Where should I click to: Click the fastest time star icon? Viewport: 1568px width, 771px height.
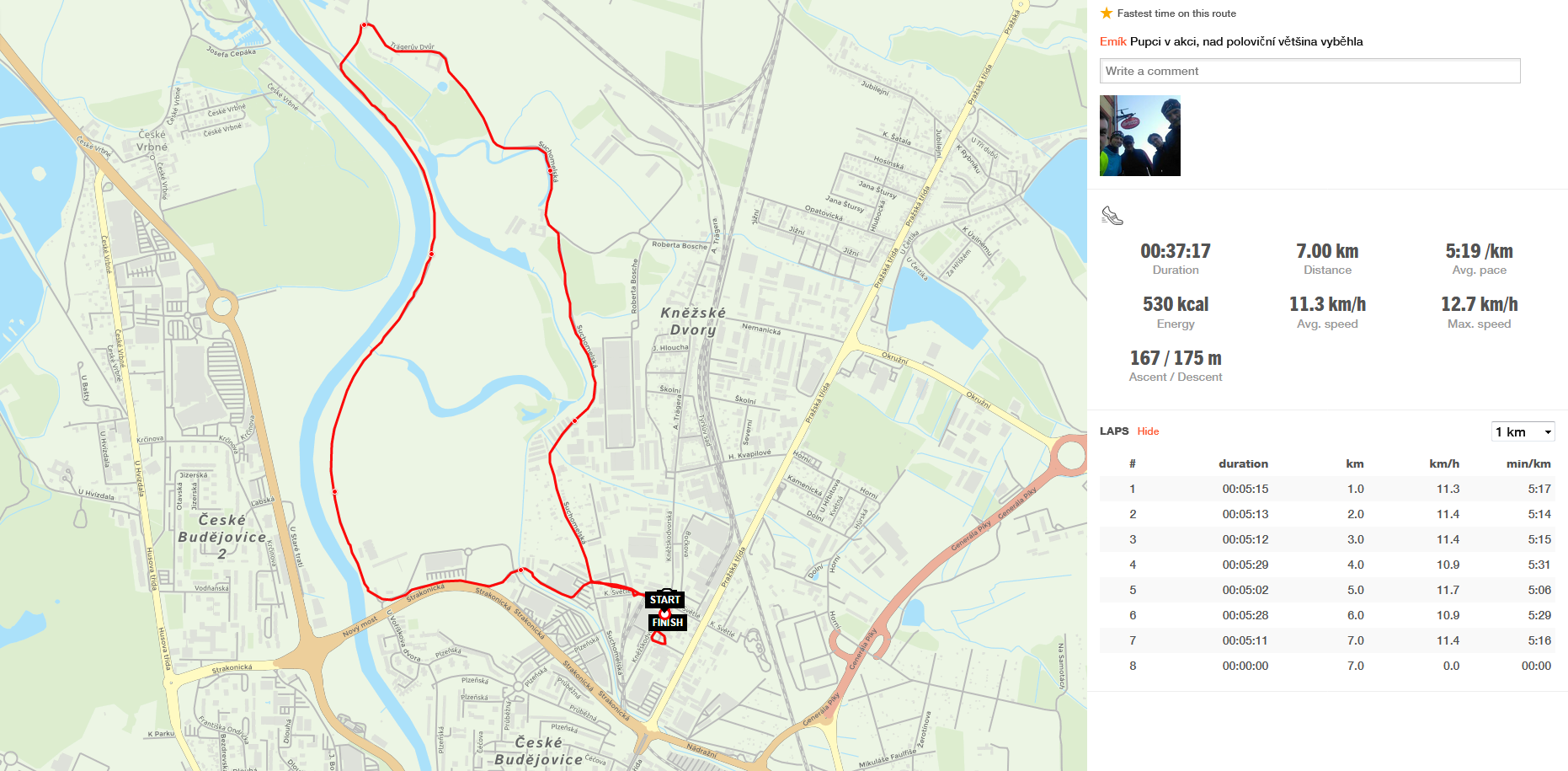1107,13
